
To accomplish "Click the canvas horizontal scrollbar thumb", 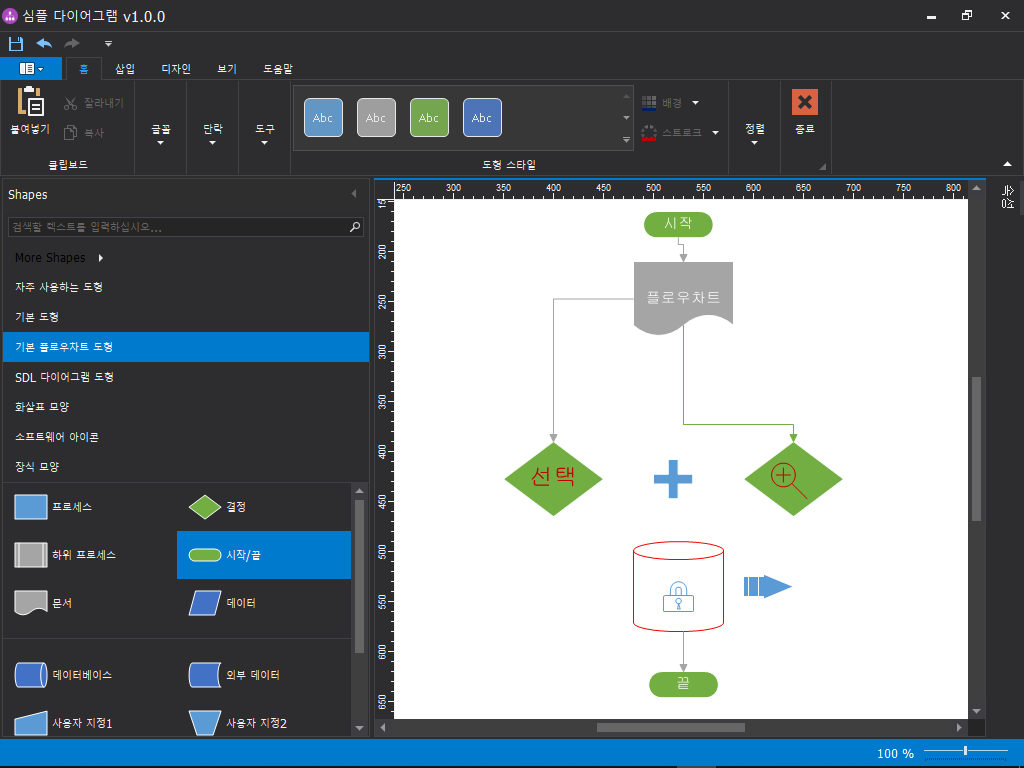I will 671,728.
